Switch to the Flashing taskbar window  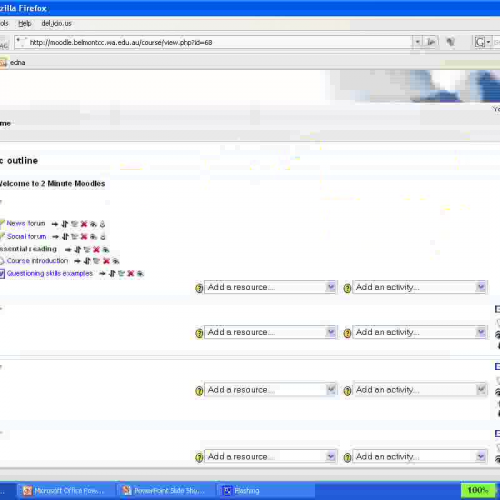[x=266, y=491]
